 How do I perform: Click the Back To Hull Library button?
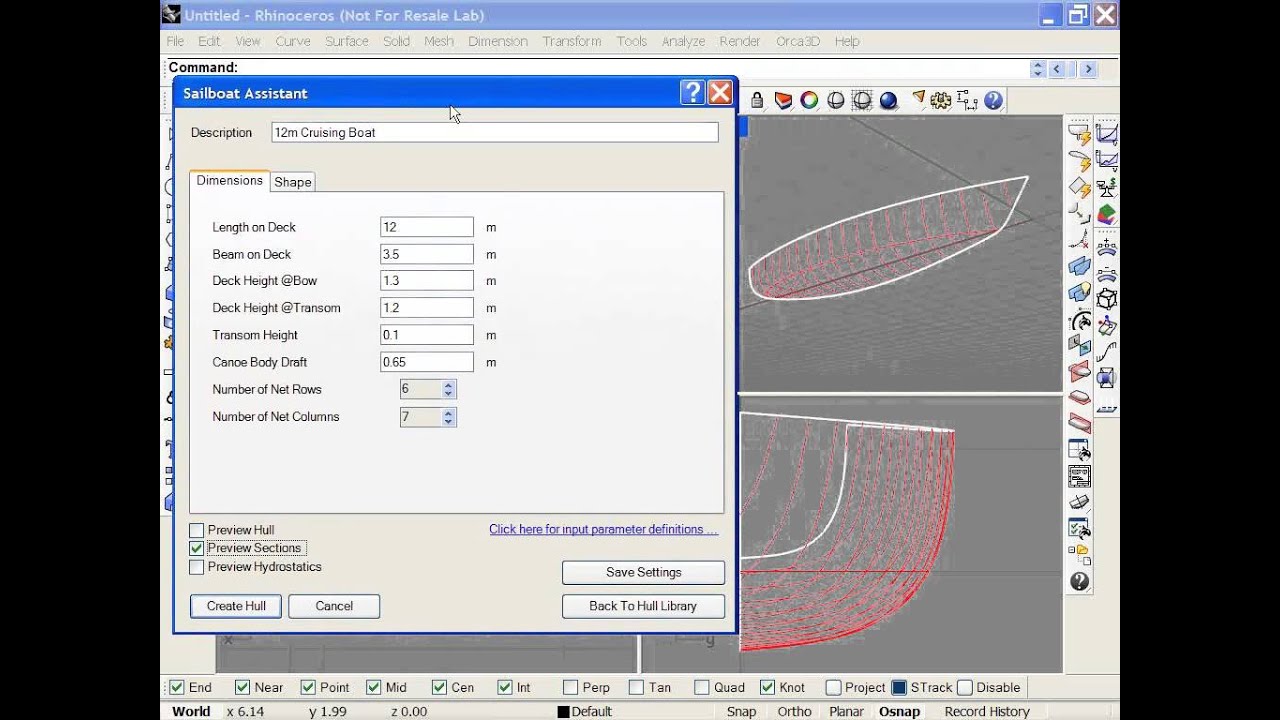pos(643,606)
